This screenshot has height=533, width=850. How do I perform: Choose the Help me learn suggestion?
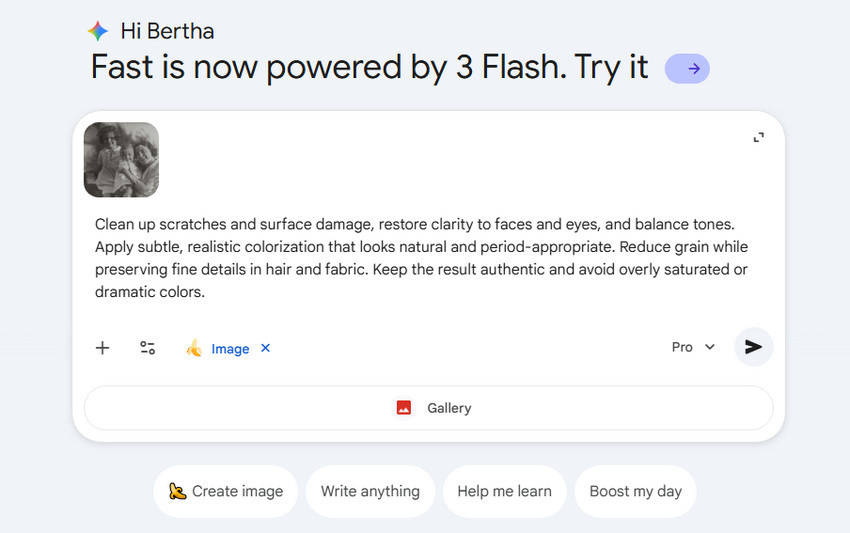[x=504, y=491]
